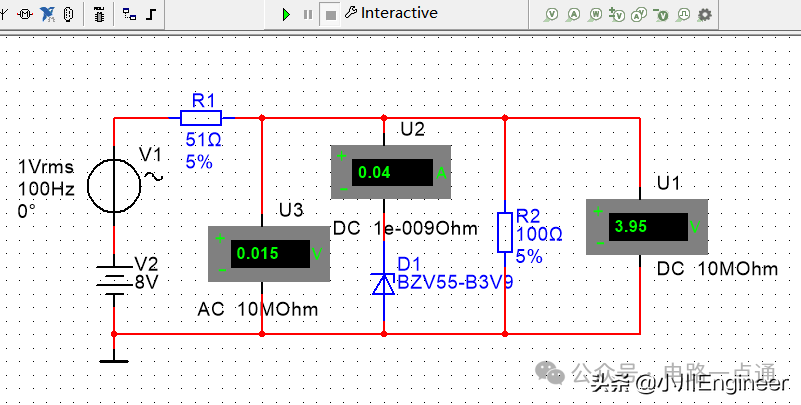Click U3 voltmeter showing 0.015 V

[269, 253]
